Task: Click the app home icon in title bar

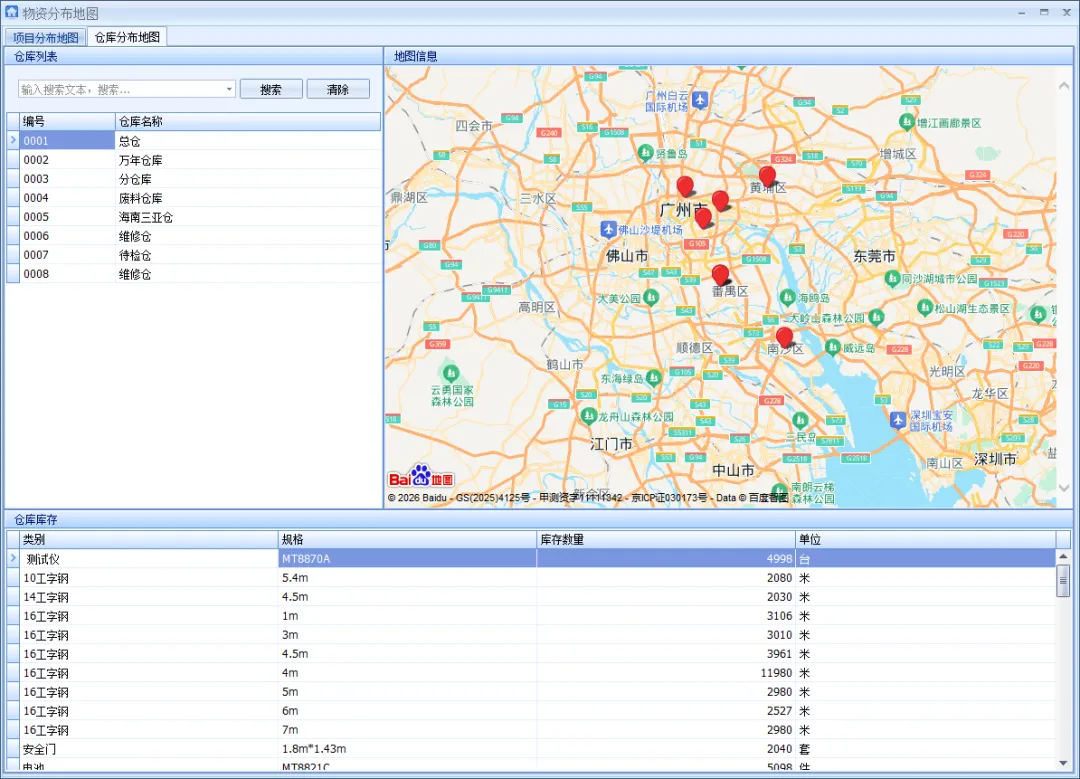Action: [11, 12]
